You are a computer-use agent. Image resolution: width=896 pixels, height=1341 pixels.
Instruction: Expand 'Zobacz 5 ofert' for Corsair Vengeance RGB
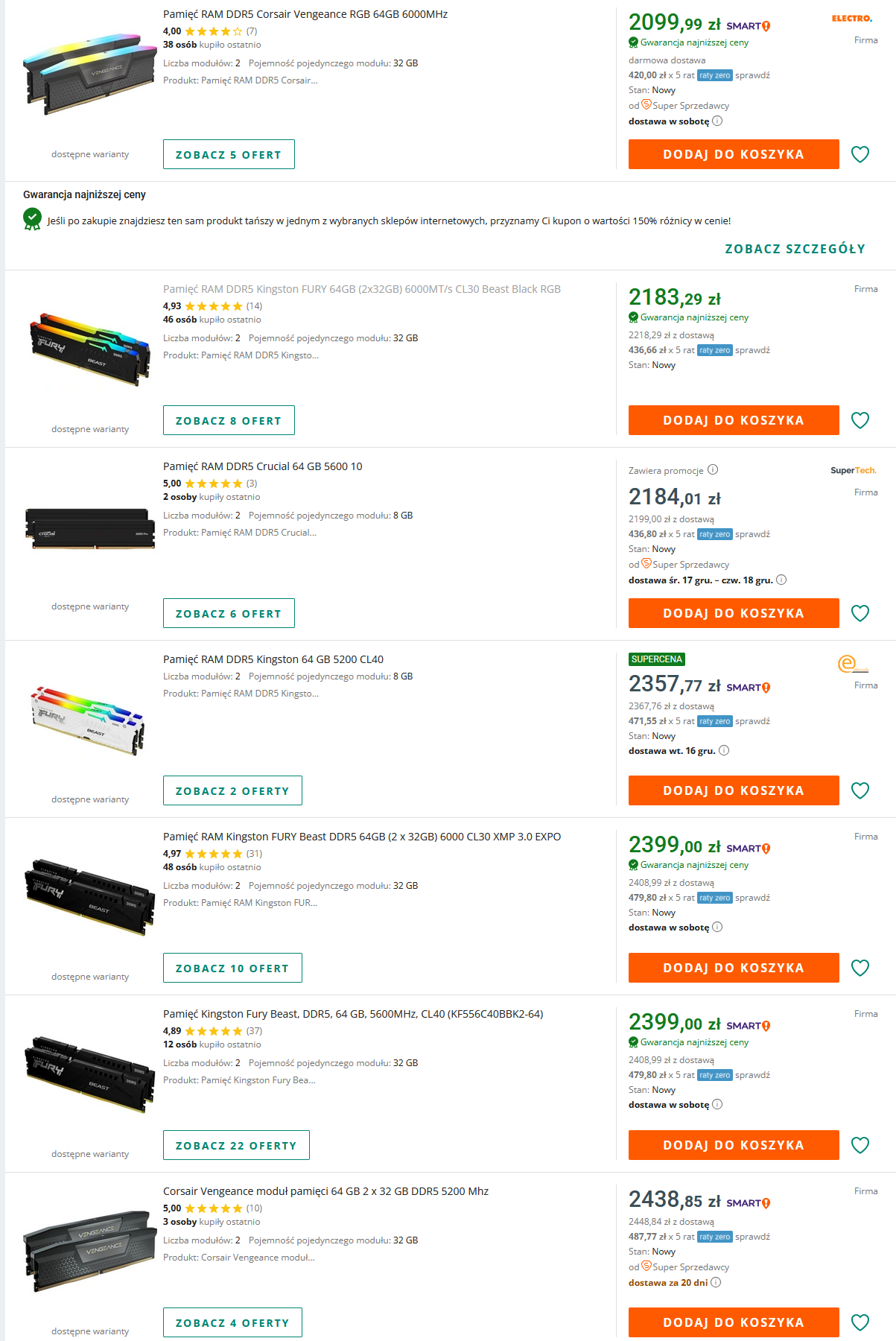tap(229, 154)
